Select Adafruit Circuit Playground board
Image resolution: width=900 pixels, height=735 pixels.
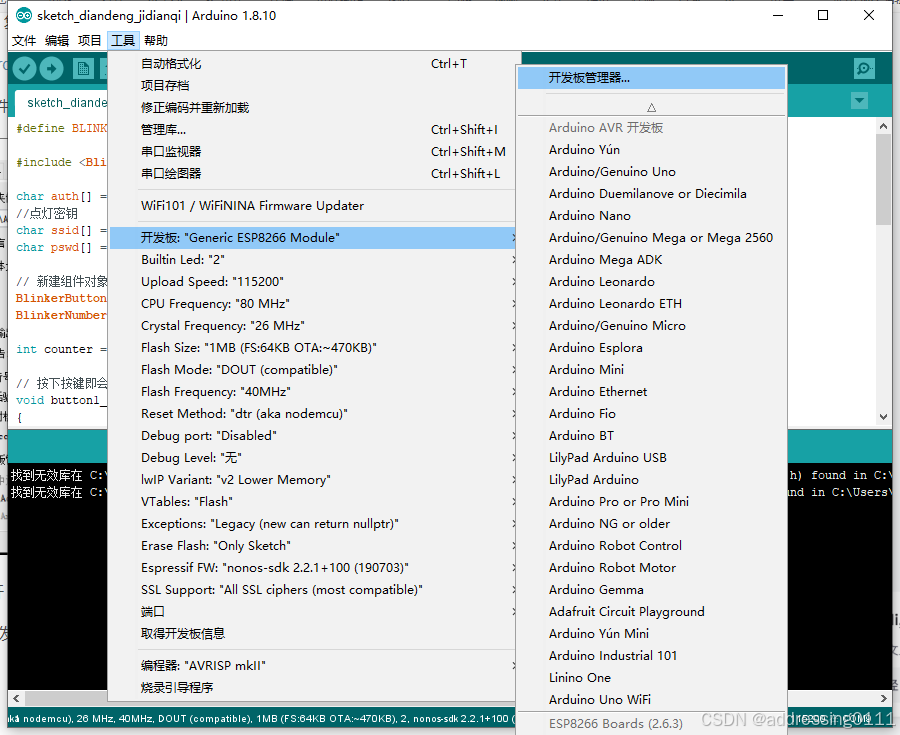pos(651,612)
